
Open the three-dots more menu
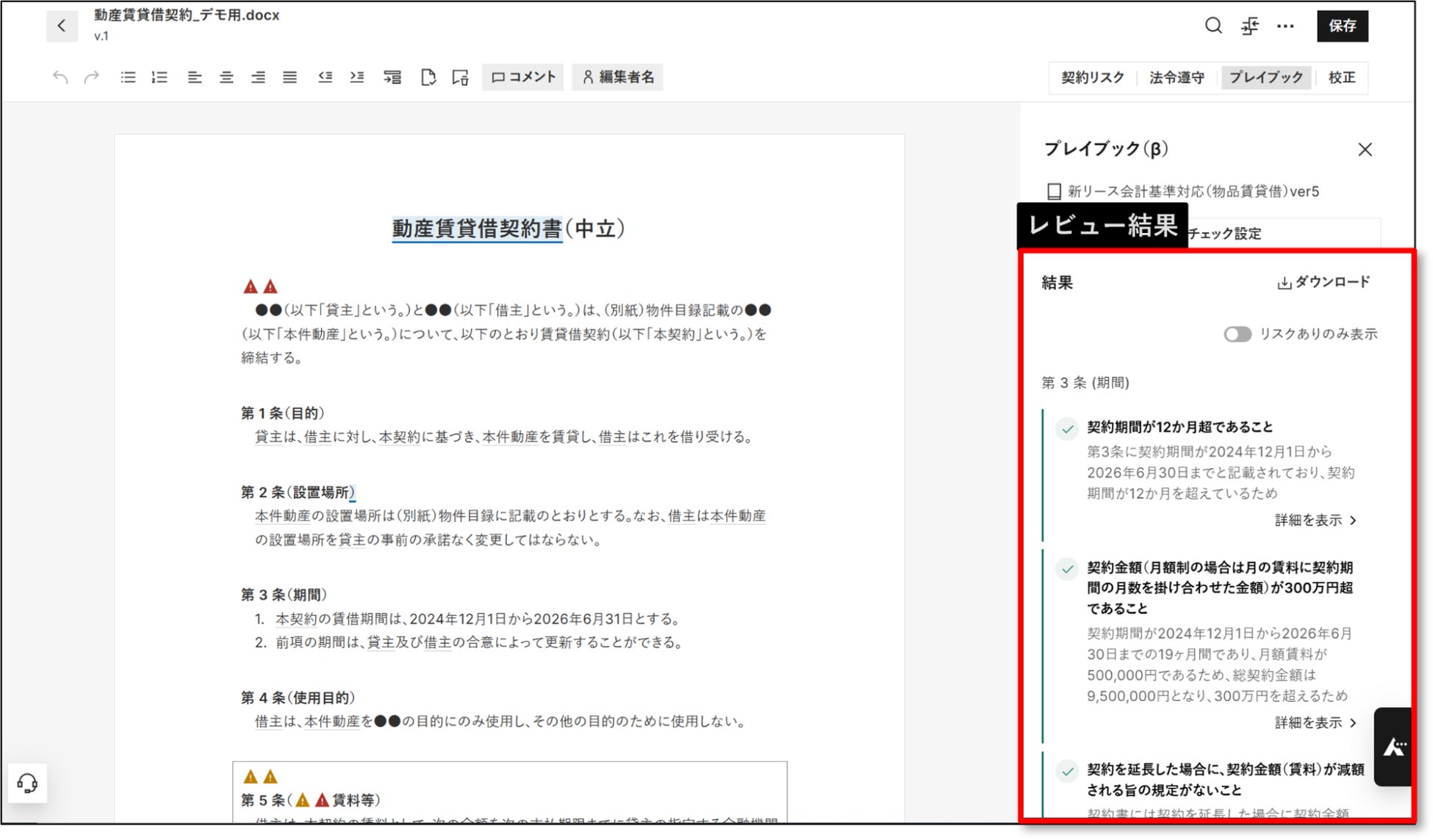point(1285,26)
